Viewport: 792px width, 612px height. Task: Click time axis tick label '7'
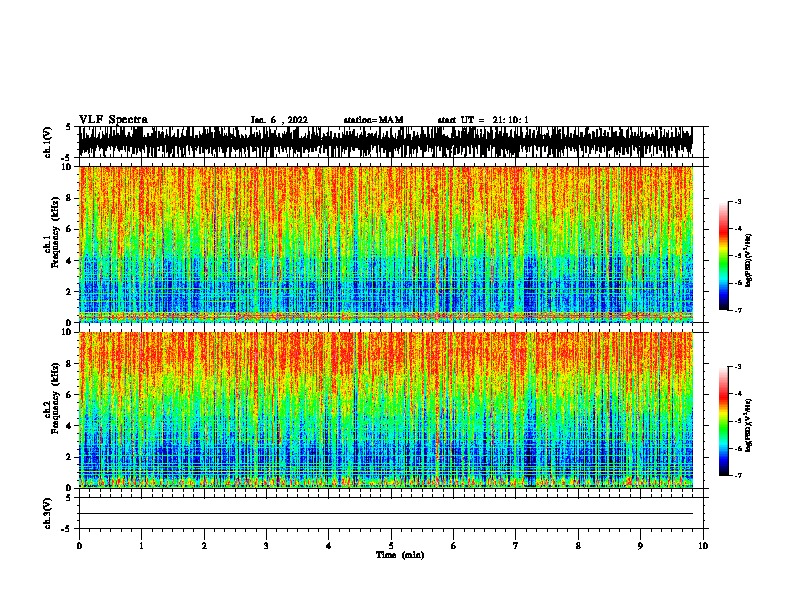(x=516, y=546)
